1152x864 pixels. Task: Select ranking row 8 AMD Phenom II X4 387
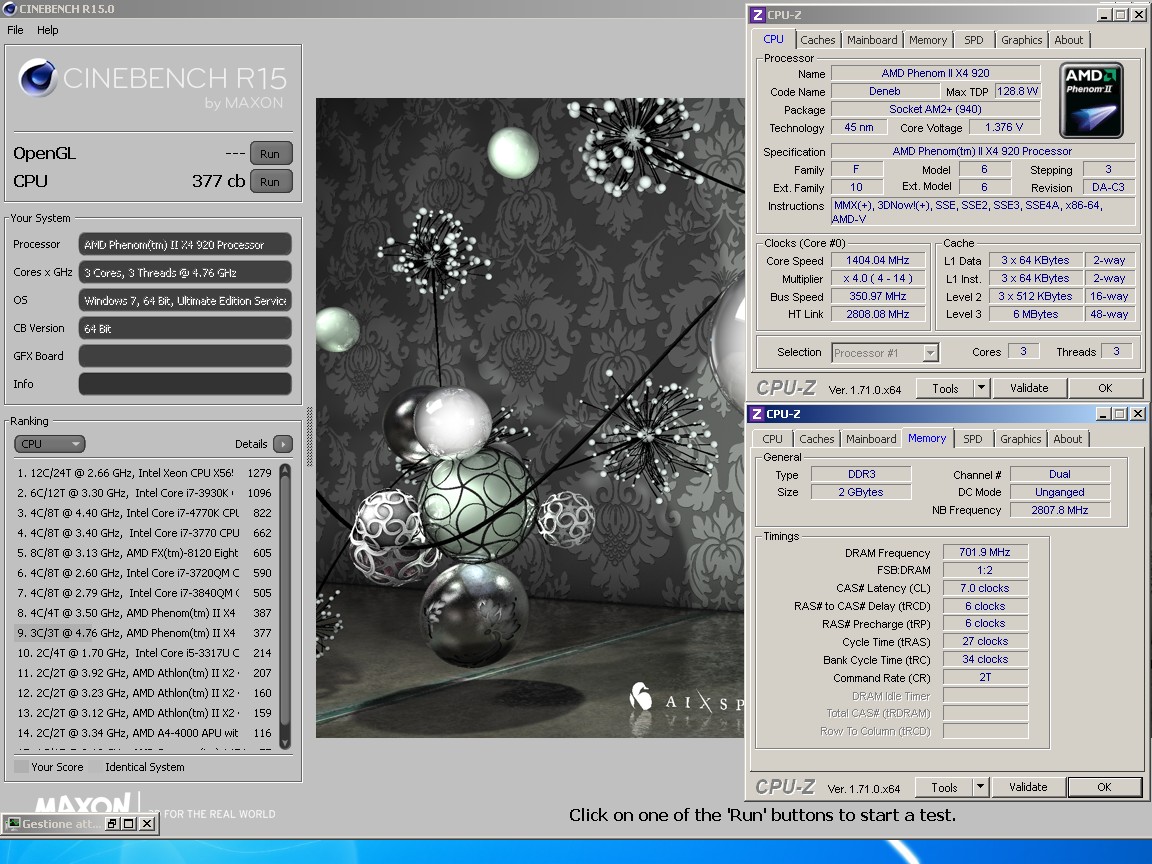[x=145, y=613]
